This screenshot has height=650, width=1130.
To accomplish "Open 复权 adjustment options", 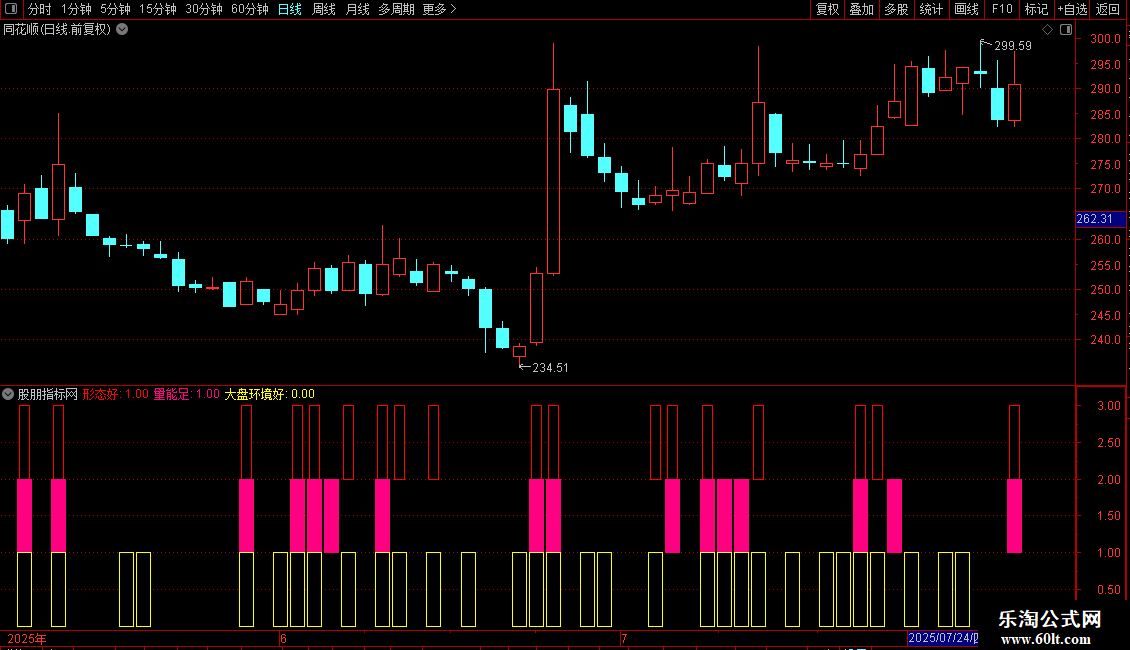I will (827, 9).
